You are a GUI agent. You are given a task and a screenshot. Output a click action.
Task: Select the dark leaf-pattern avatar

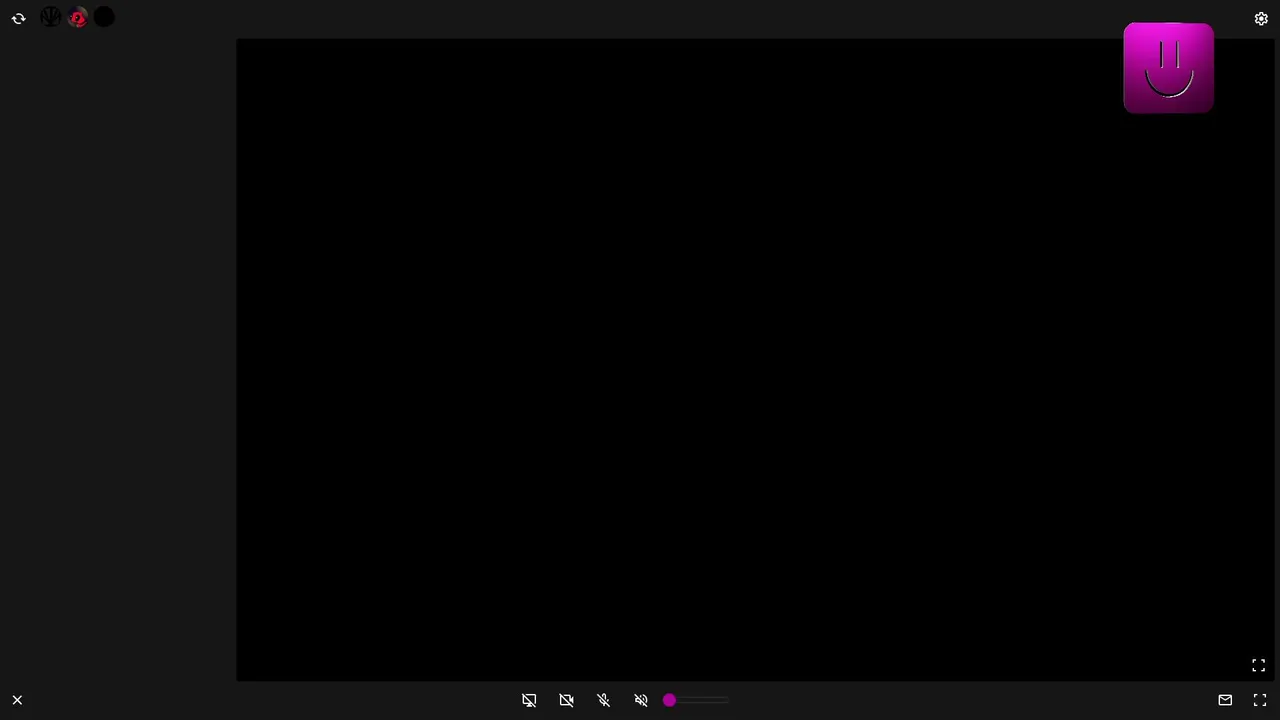(51, 17)
